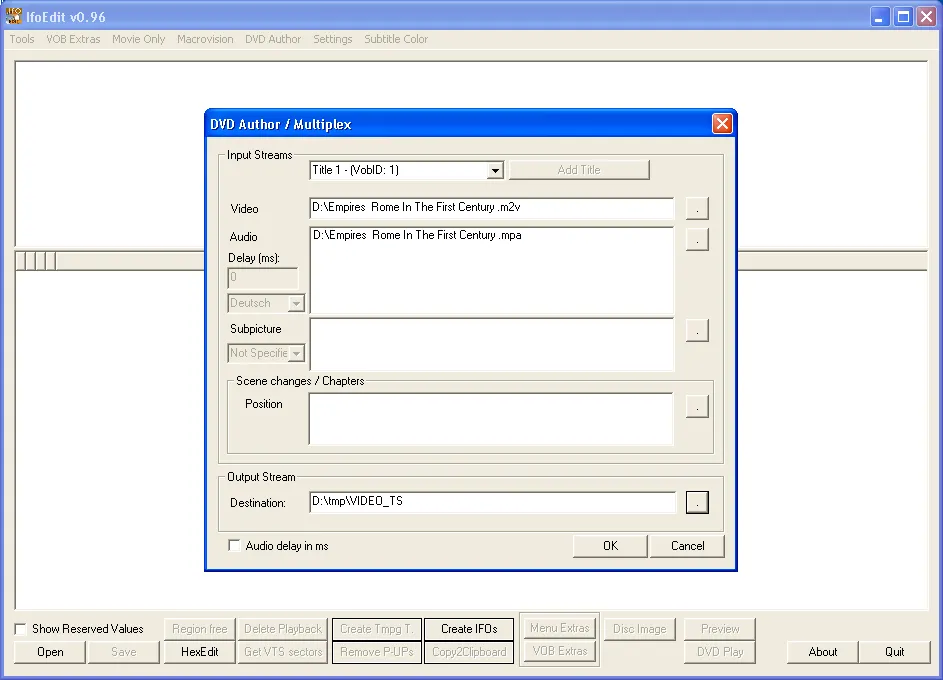Click the IfoEdit app icon in title bar
Image resolution: width=943 pixels, height=680 pixels.
13,16
